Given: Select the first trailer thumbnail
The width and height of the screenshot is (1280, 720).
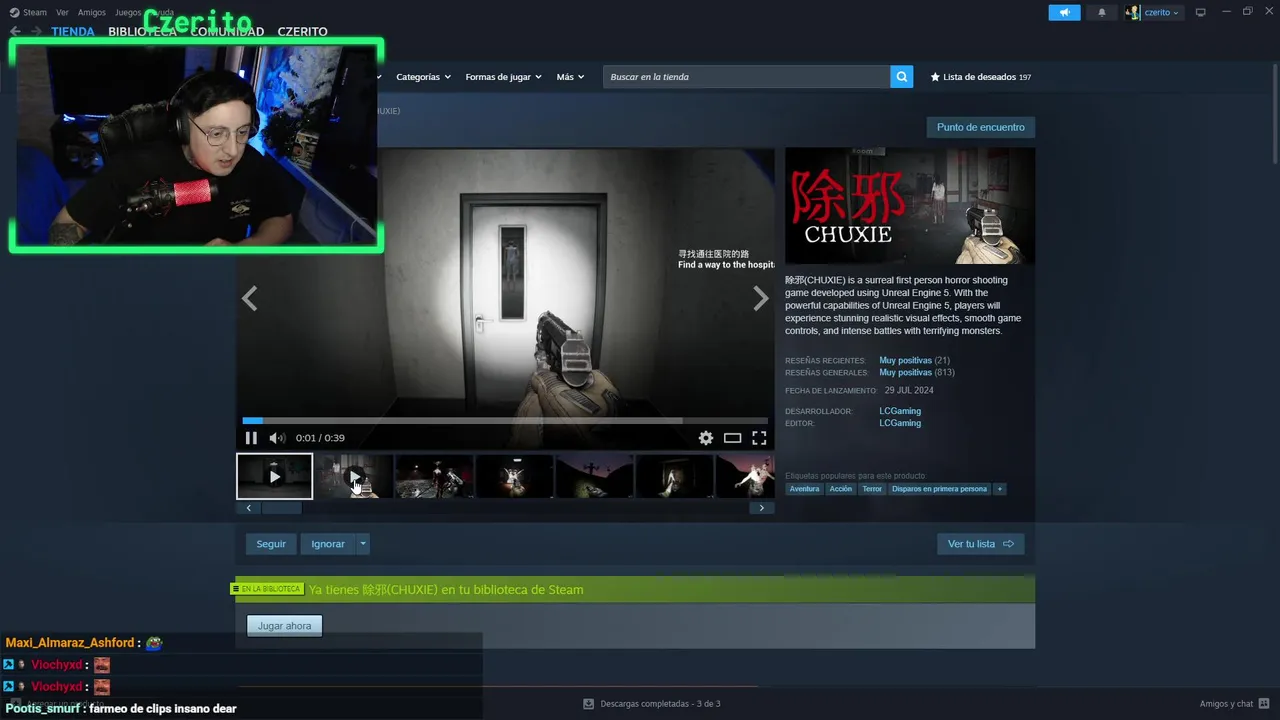Looking at the screenshot, I should point(274,476).
